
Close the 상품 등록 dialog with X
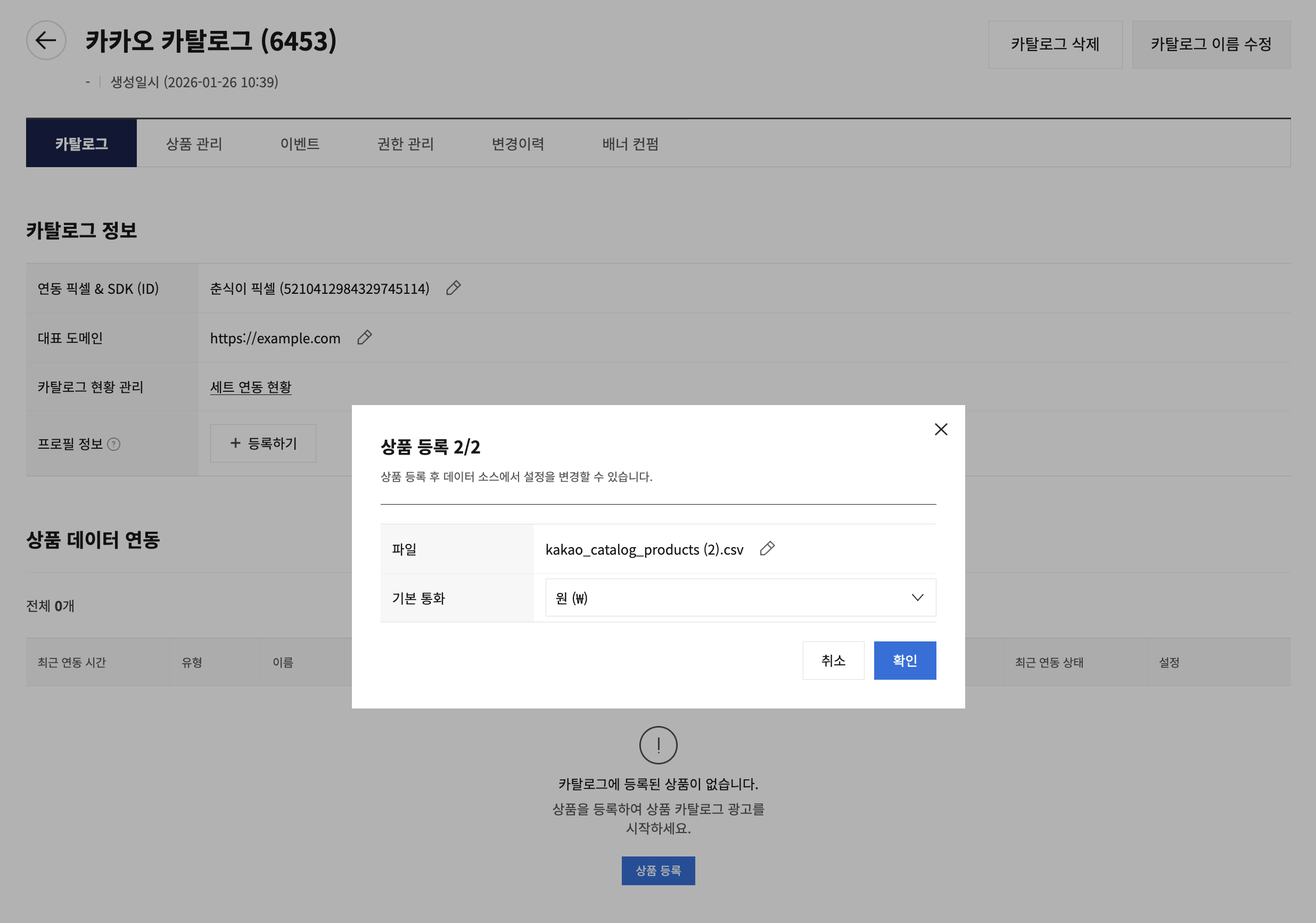pos(941,429)
